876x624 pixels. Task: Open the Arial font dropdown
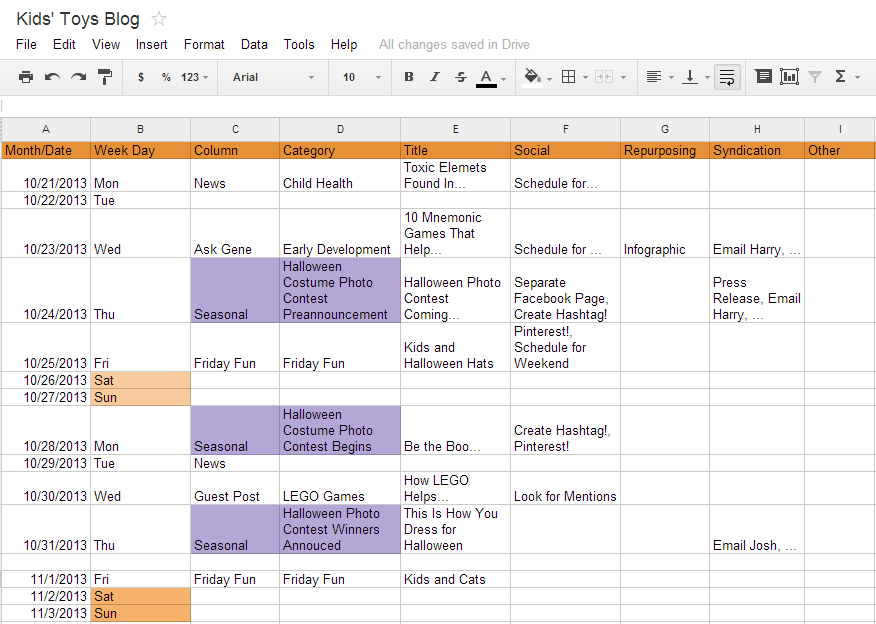(x=273, y=77)
